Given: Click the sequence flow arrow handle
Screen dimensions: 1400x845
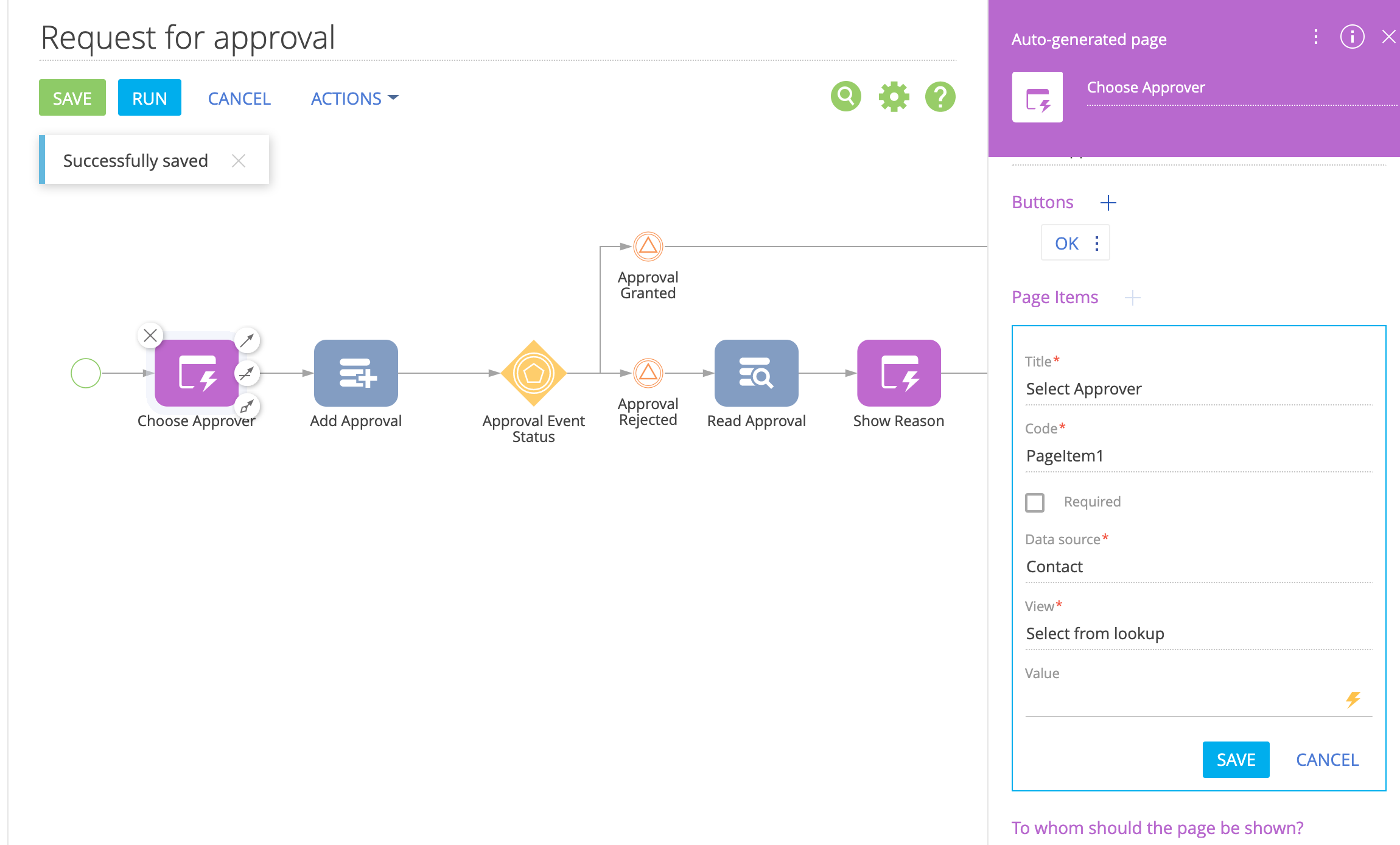Looking at the screenshot, I should (247, 340).
